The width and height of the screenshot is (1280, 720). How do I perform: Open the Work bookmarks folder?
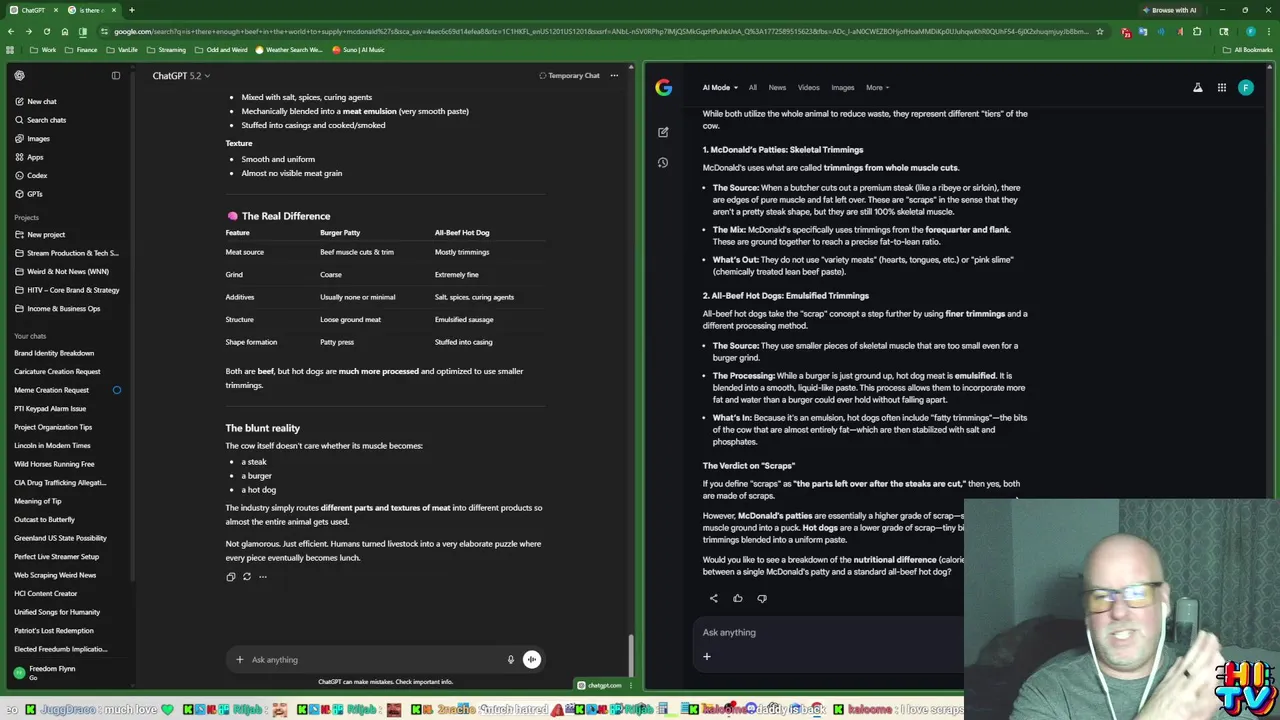(x=43, y=49)
